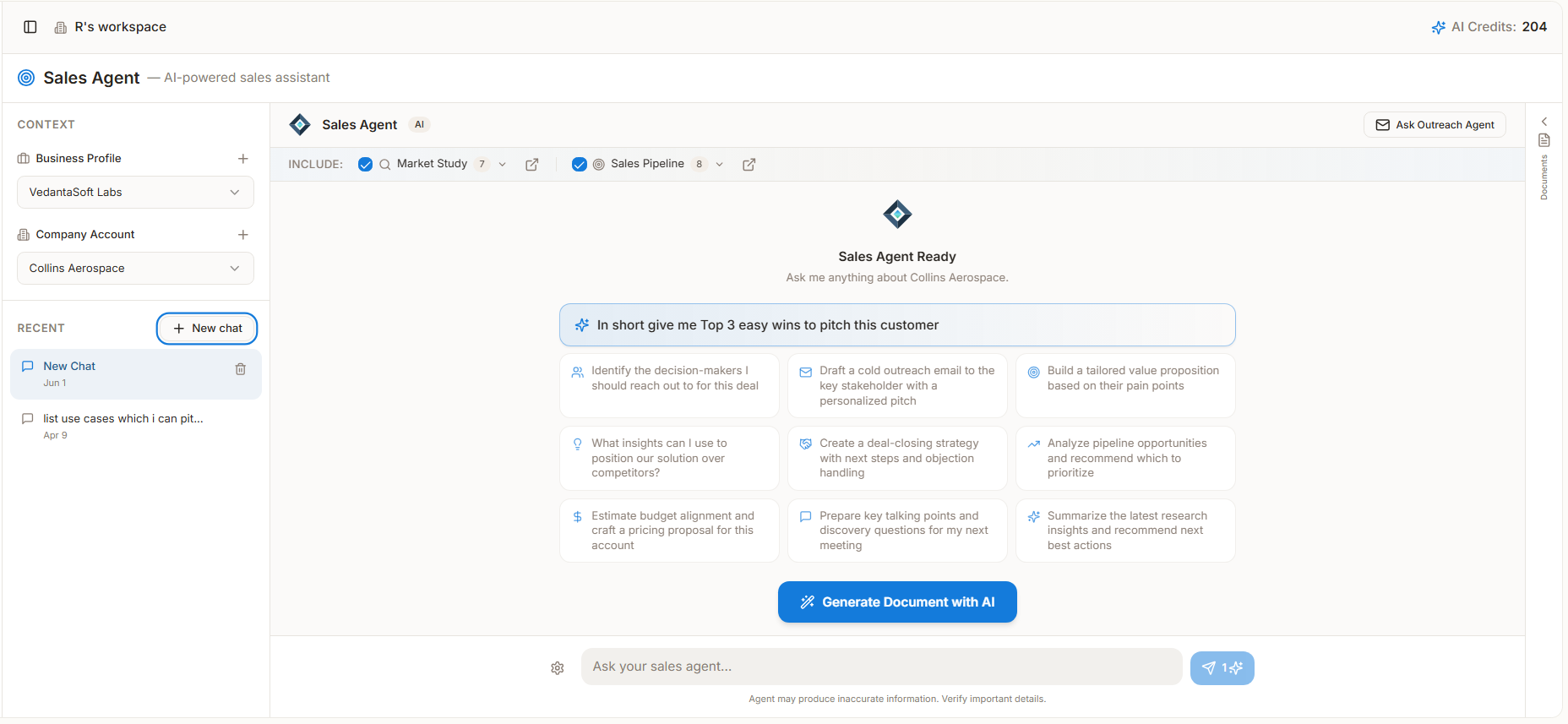
Task: Click the Ask Outreach Agent button
Action: coord(1435,125)
